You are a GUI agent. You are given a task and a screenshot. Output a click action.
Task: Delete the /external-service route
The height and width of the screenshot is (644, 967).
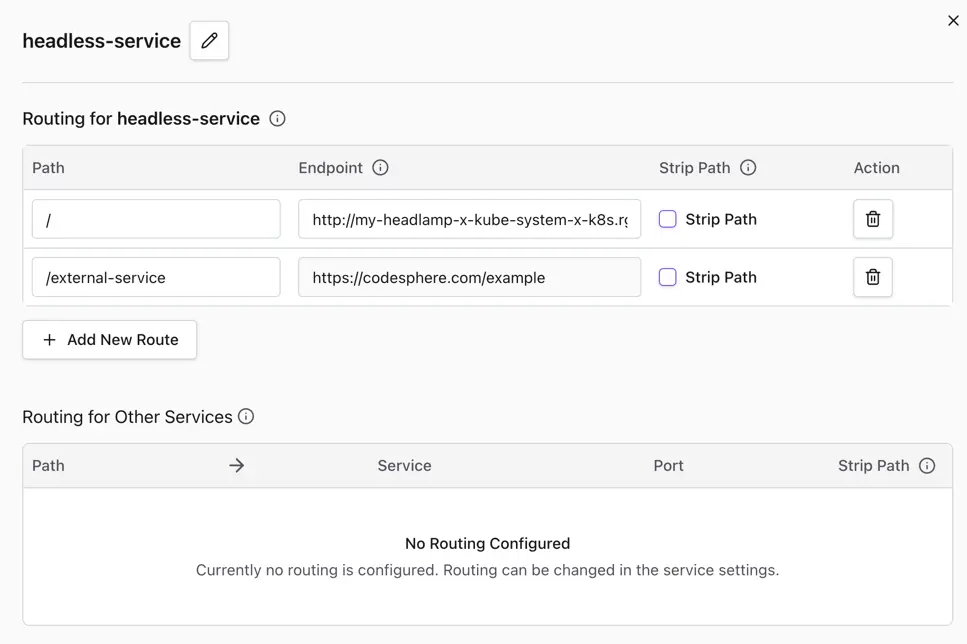coord(873,277)
